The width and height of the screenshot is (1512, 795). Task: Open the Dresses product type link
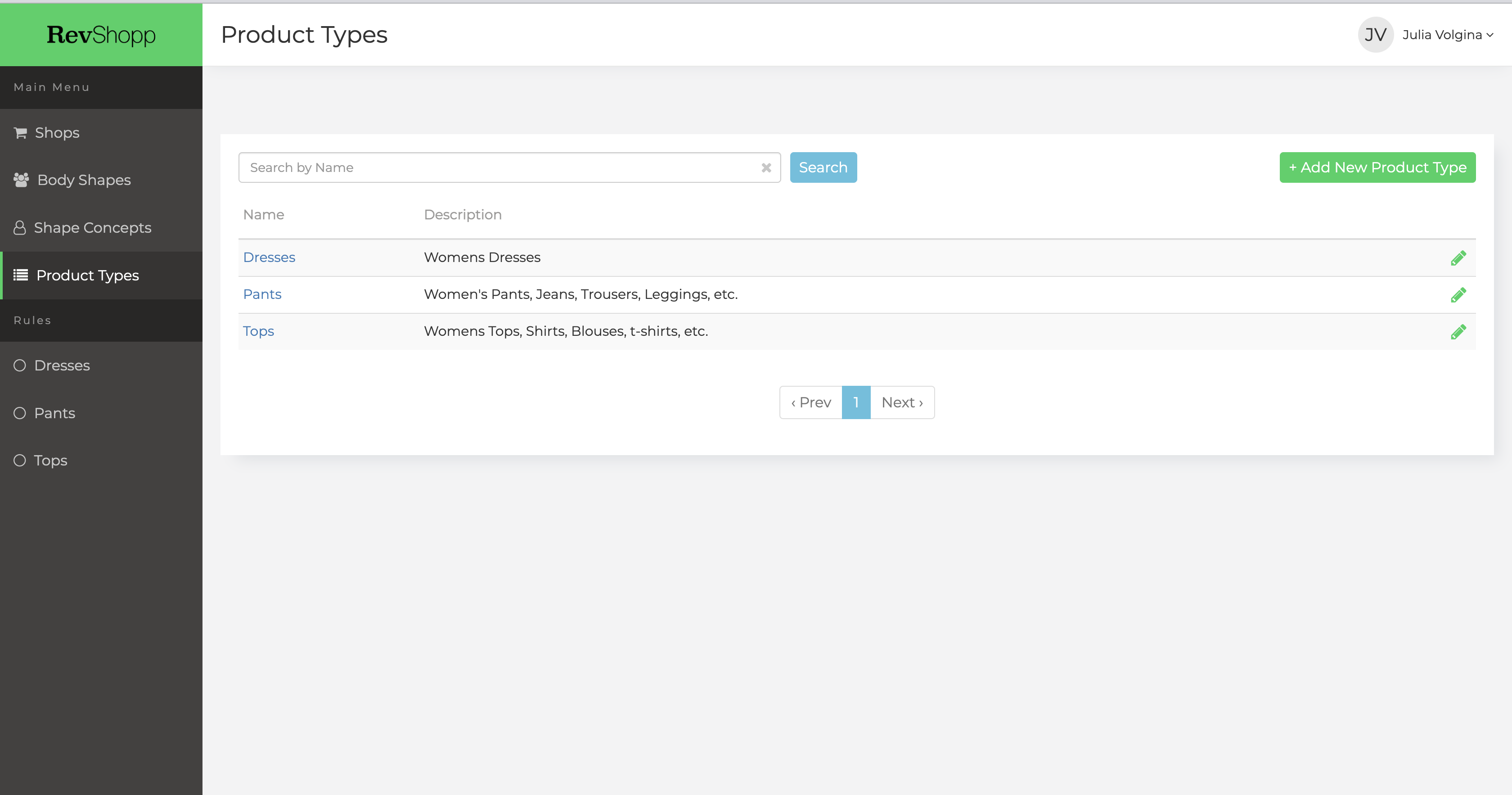click(x=269, y=257)
